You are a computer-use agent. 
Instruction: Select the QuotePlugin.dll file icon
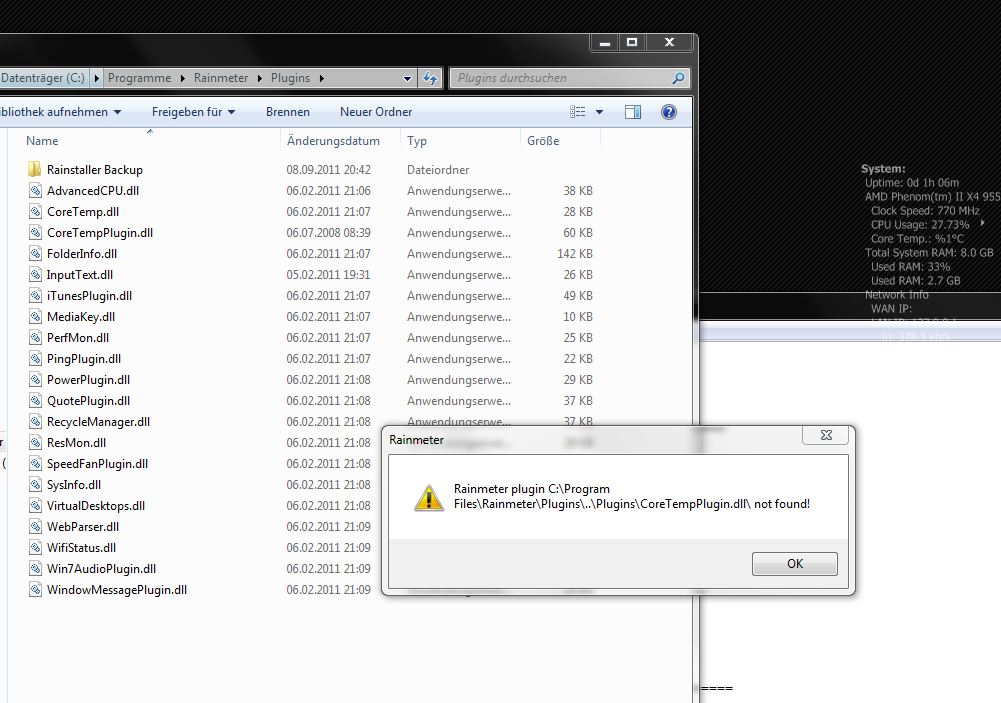pyautogui.click(x=36, y=402)
